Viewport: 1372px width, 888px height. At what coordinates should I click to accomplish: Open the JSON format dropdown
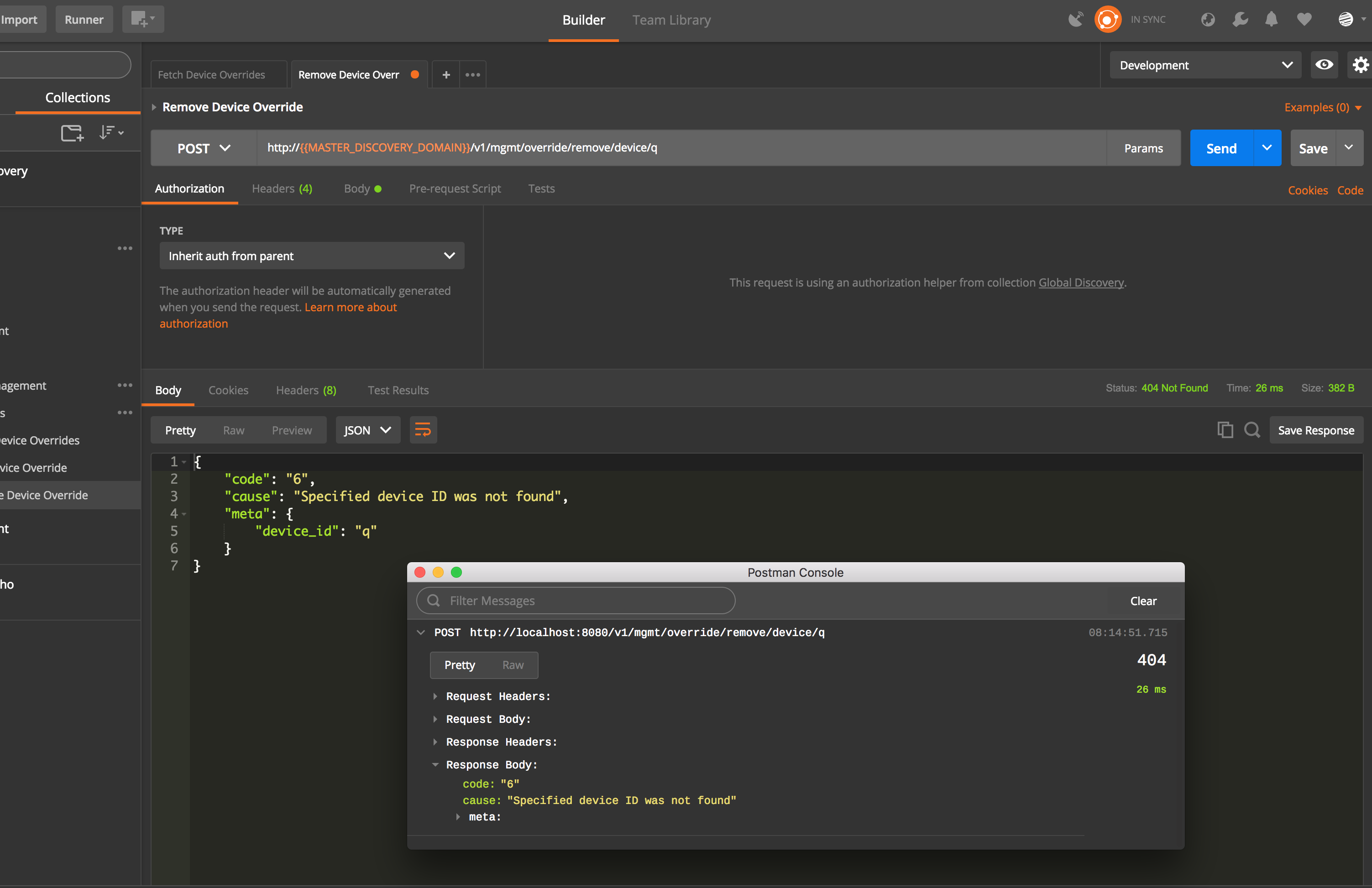point(367,430)
